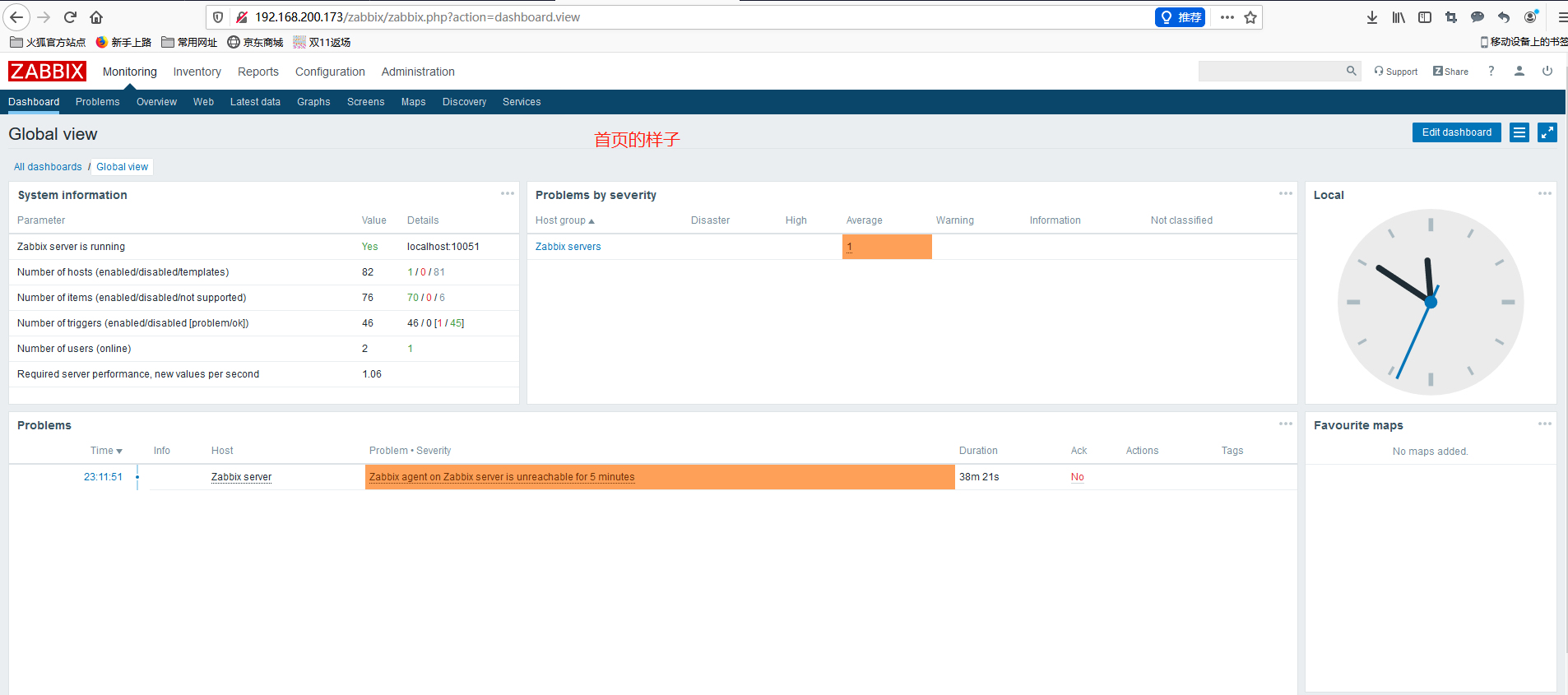Reload the page in browser
The height and width of the screenshot is (695, 1568).
click(70, 17)
